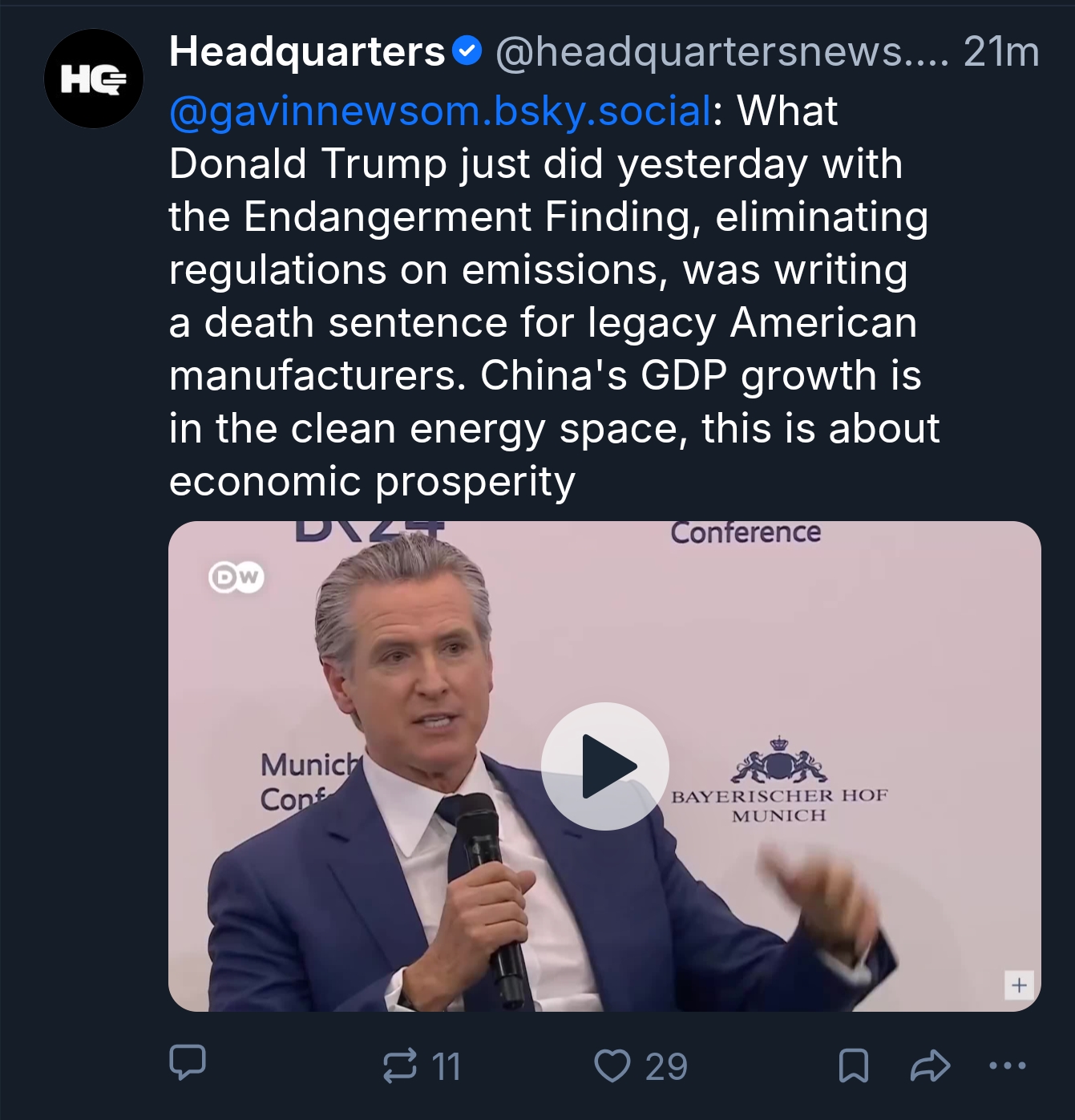This screenshot has height=1120, width=1075.
Task: Click the Headquarters display name
Action: [x=307, y=52]
